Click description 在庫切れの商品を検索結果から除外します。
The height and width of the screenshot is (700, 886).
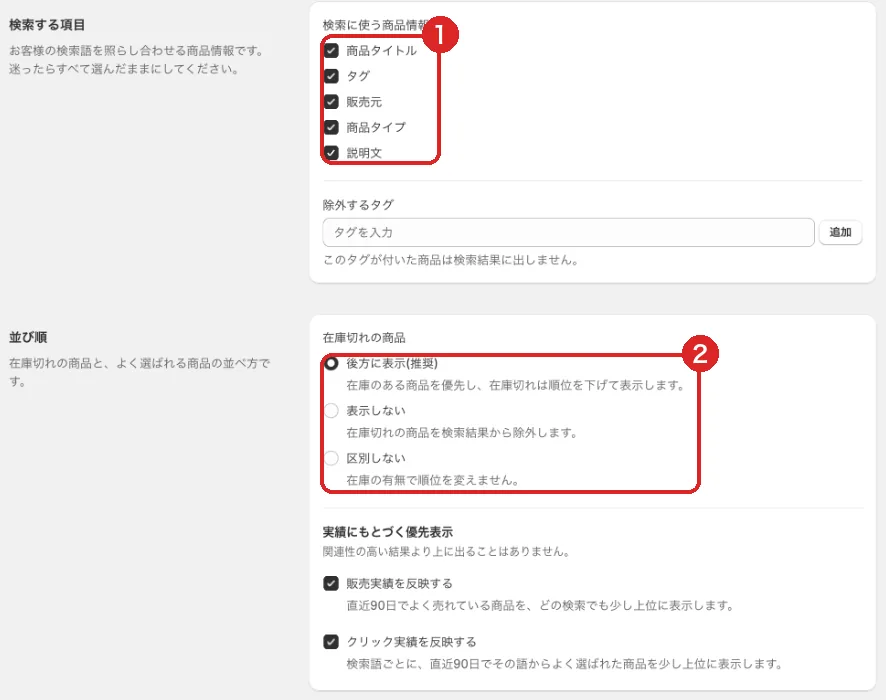pos(462,433)
